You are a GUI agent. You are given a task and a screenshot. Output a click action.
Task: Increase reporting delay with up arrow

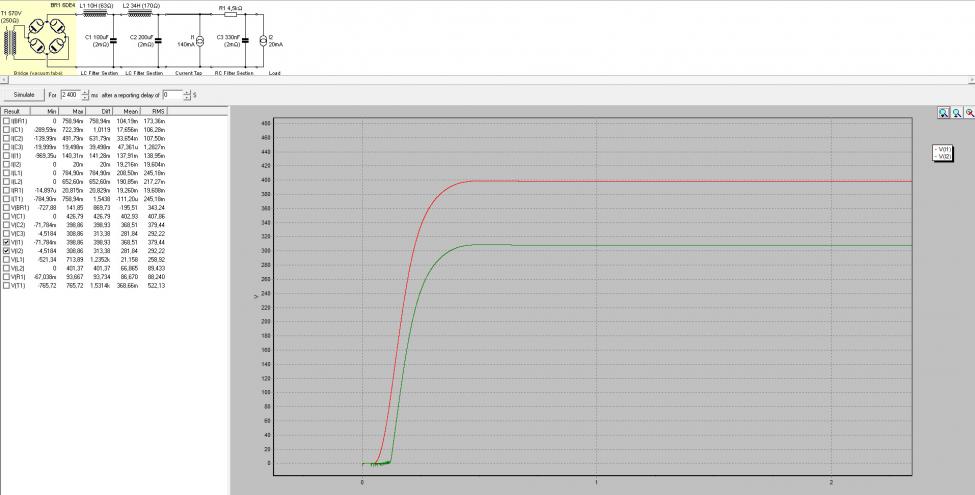tap(187, 92)
